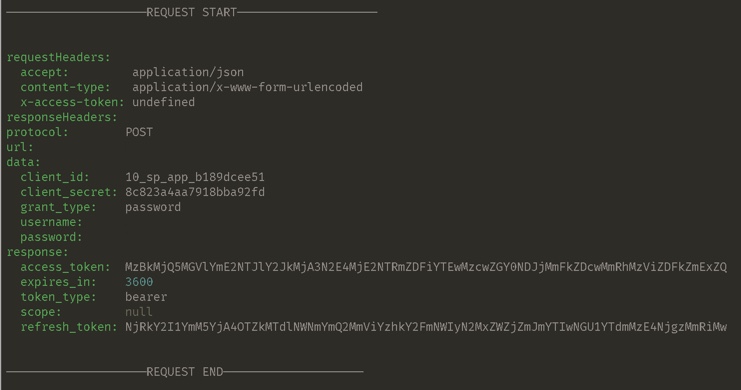Image resolution: width=741 pixels, height=390 pixels.
Task: Click the data key label
Action: pyautogui.click(x=23, y=162)
